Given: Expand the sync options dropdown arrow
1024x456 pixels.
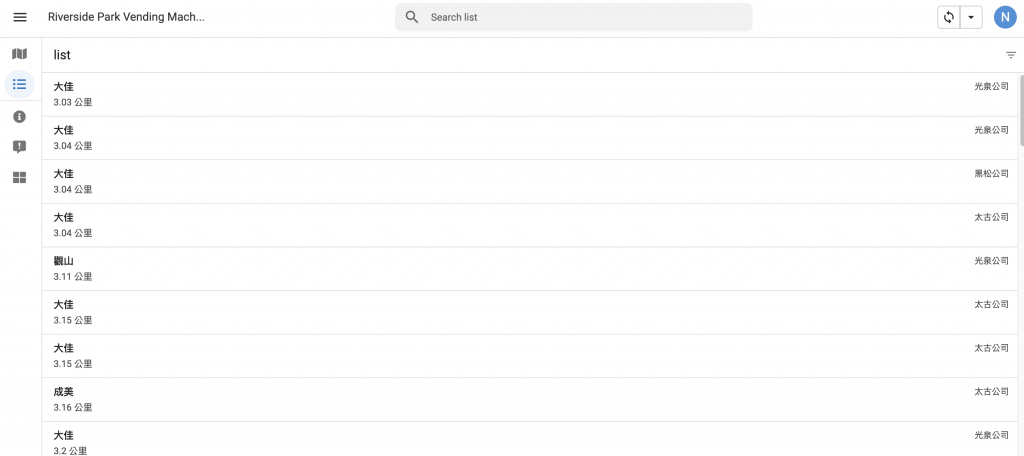Looking at the screenshot, I should pos(970,17).
